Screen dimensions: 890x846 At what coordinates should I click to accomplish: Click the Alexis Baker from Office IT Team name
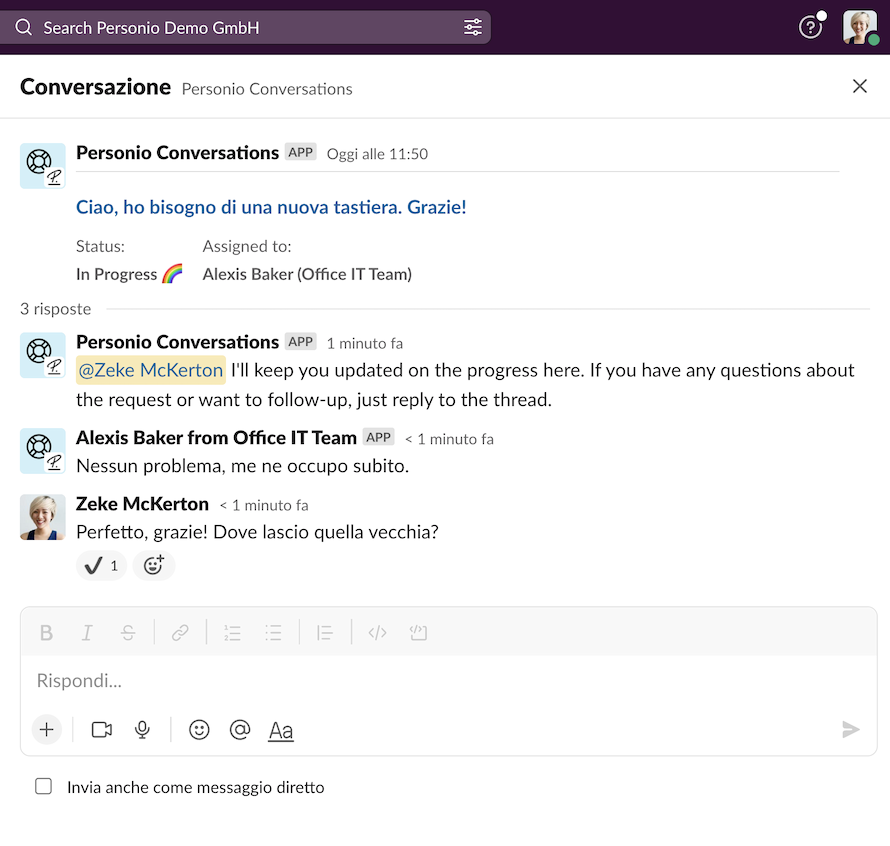(216, 438)
